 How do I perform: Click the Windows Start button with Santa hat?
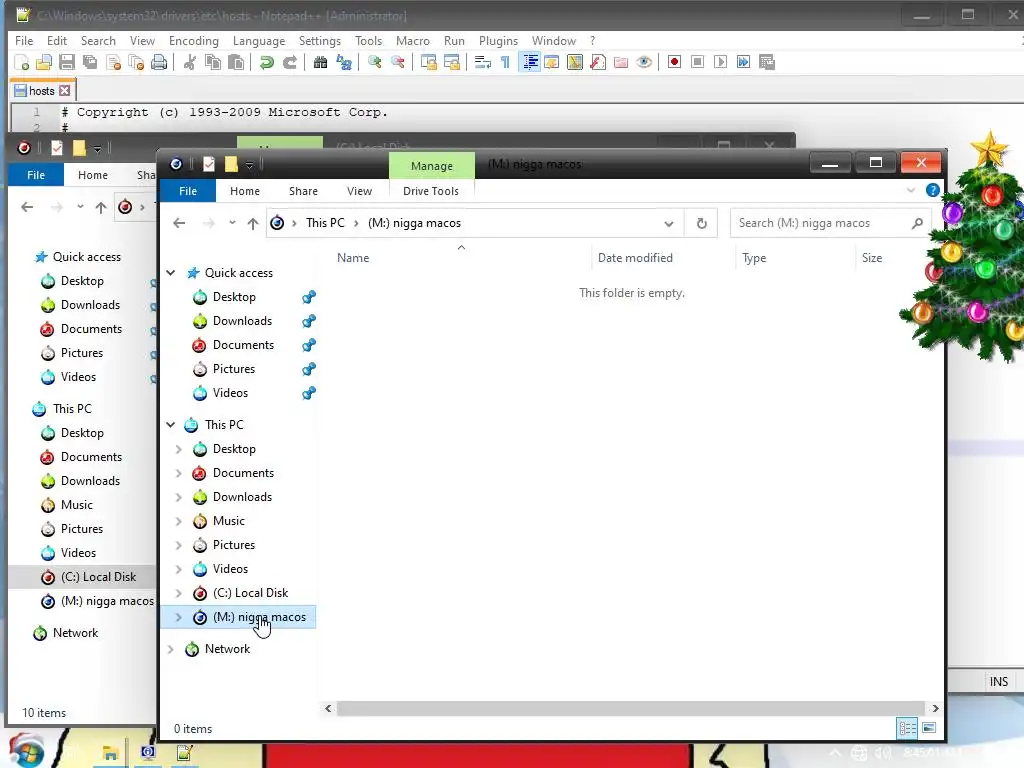tap(25, 751)
